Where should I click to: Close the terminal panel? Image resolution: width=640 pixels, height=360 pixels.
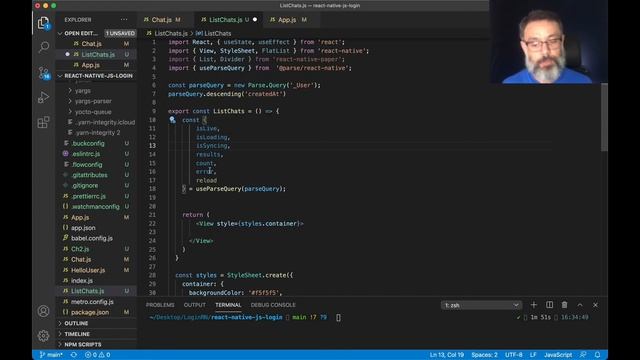click(x=596, y=305)
